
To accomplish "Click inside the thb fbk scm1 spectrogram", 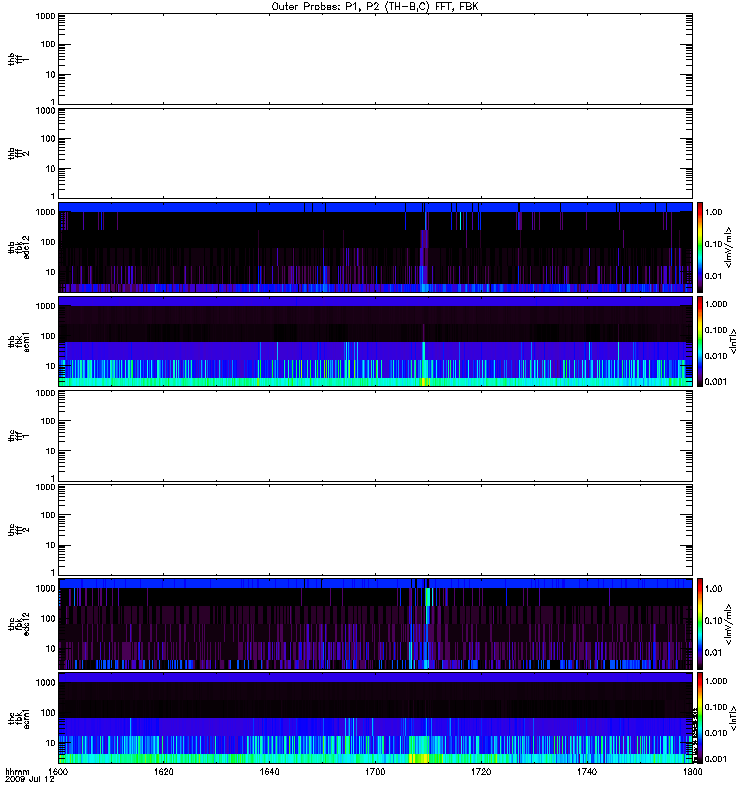I will pos(375,341).
